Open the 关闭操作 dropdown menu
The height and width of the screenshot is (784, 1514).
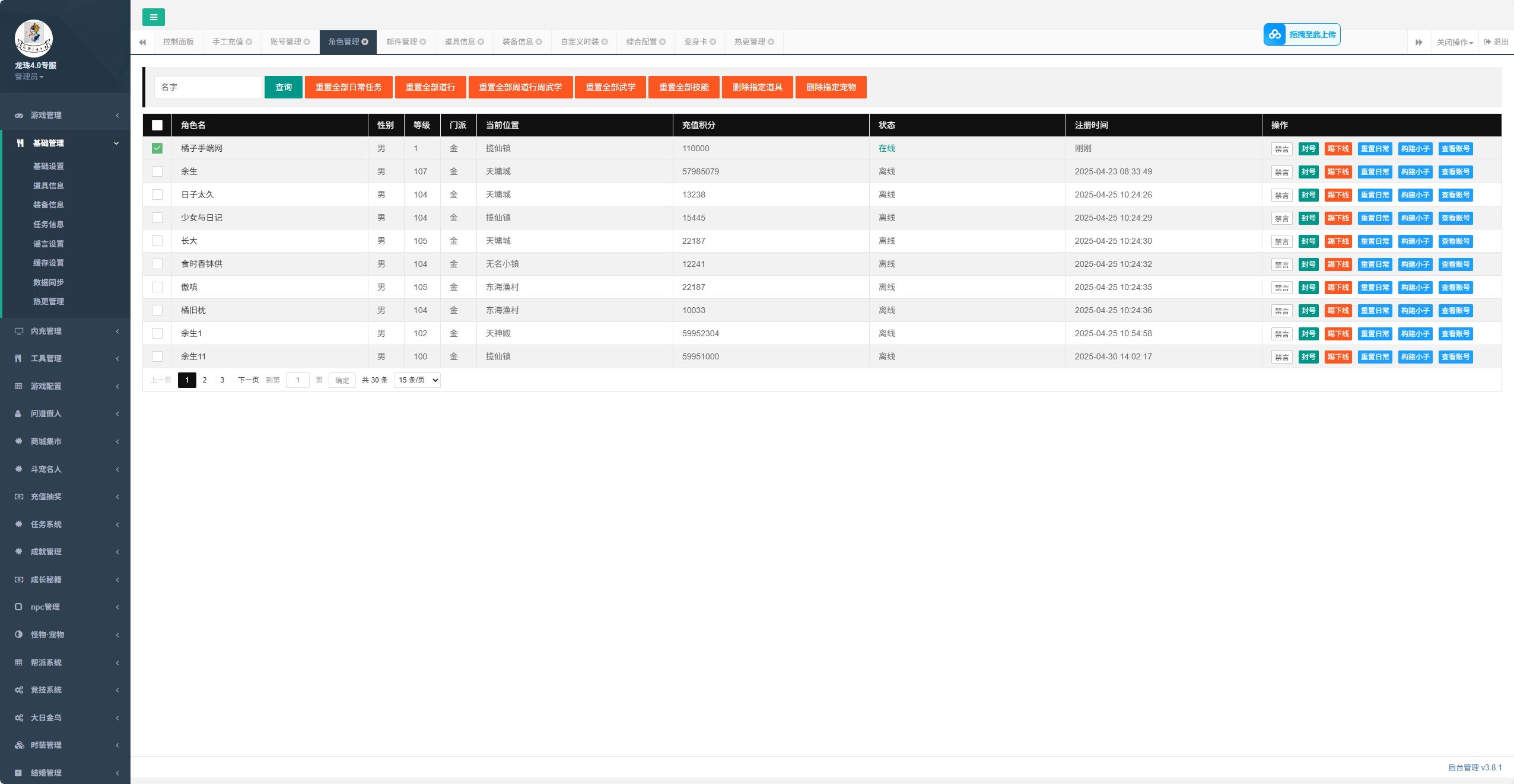pos(1455,42)
